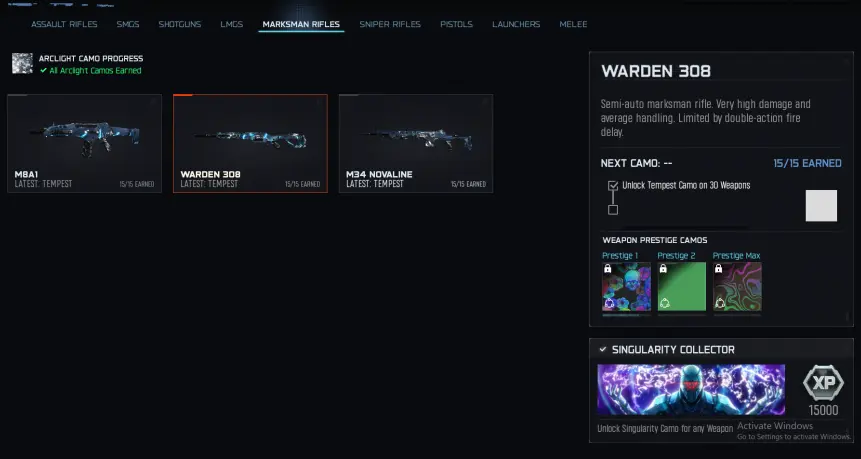Toggle the empty checkbox below Tempest challenge
This screenshot has width=861, height=459.
pyautogui.click(x=613, y=210)
